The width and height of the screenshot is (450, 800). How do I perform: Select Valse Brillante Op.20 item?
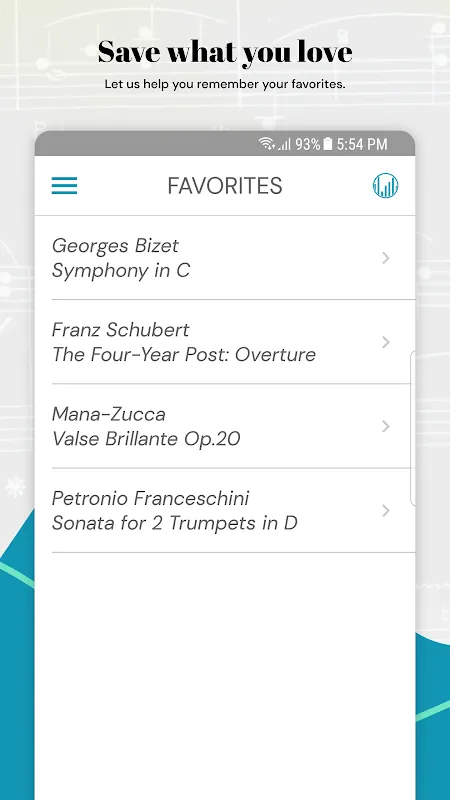pyautogui.click(x=146, y=439)
